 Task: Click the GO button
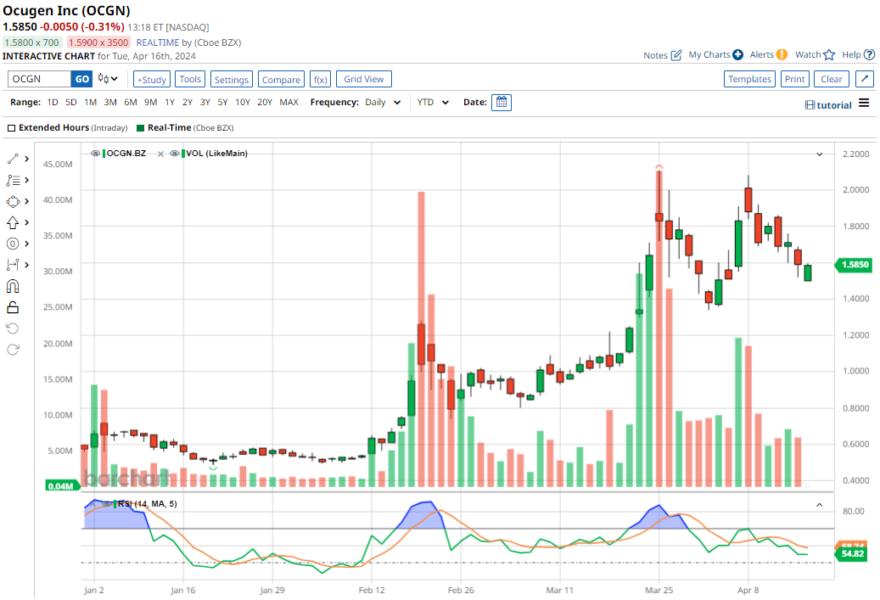point(82,79)
